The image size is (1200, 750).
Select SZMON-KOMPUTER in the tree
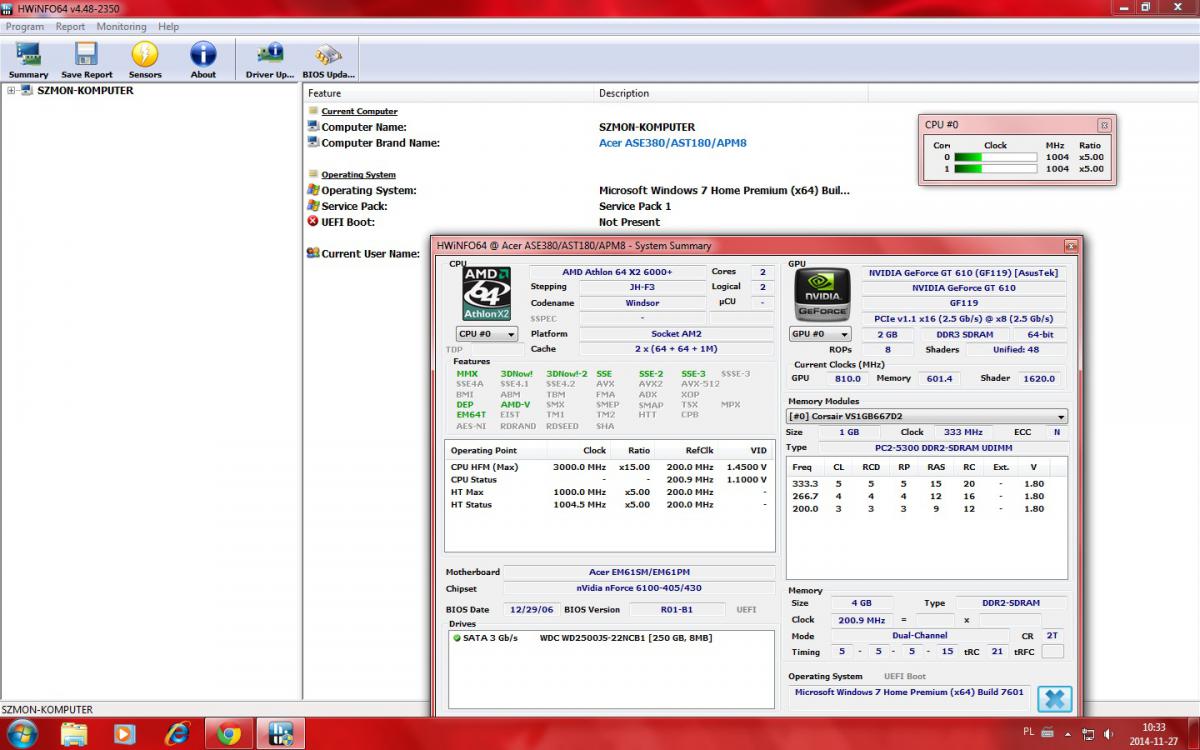85,91
